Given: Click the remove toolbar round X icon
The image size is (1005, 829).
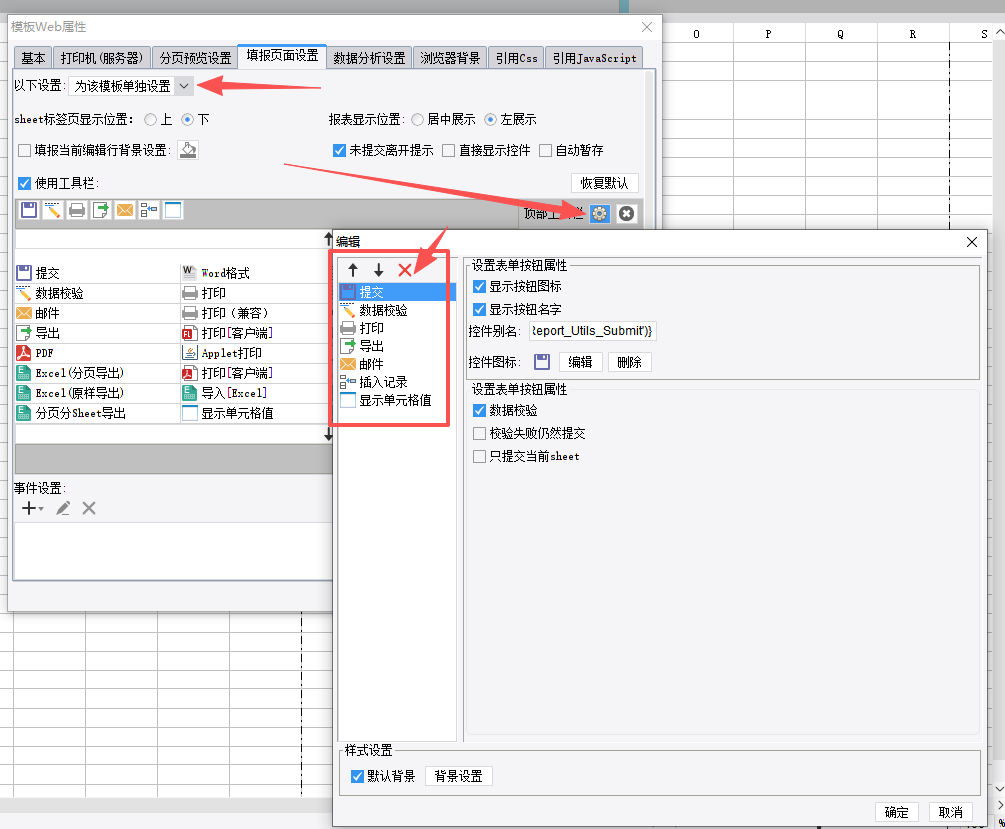Looking at the screenshot, I should (627, 214).
